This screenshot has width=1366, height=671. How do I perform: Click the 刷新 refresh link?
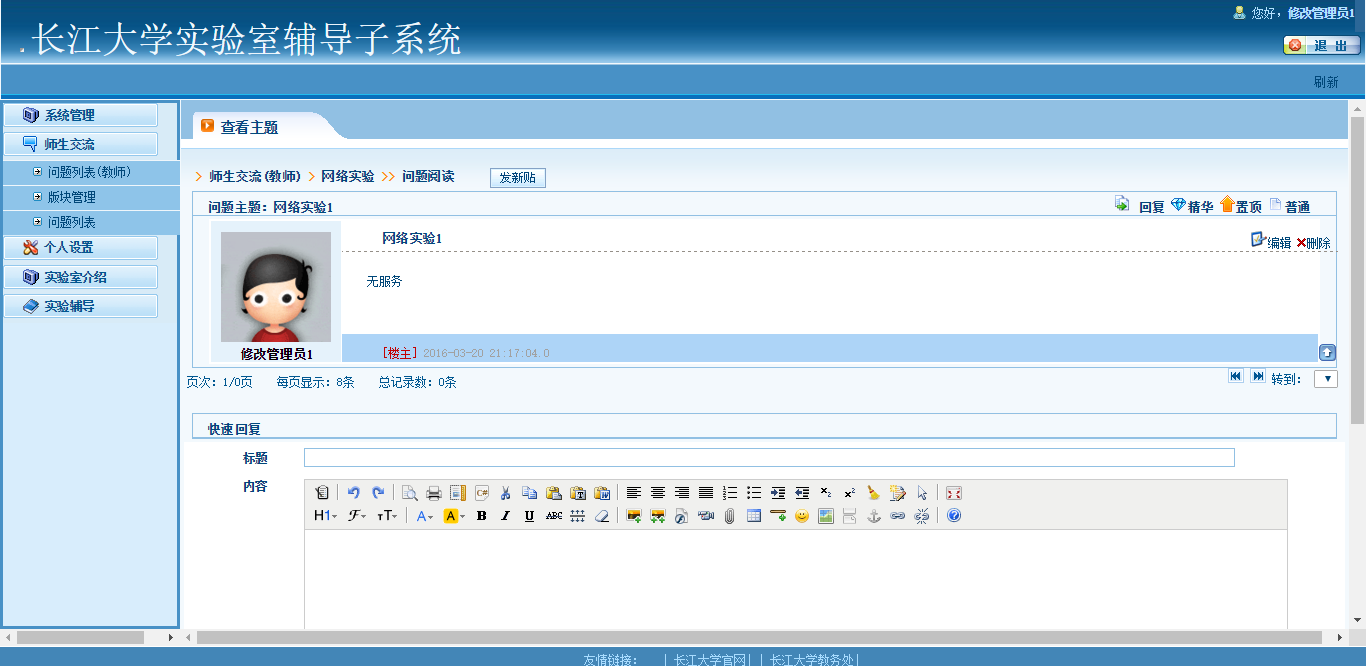coord(1326,82)
